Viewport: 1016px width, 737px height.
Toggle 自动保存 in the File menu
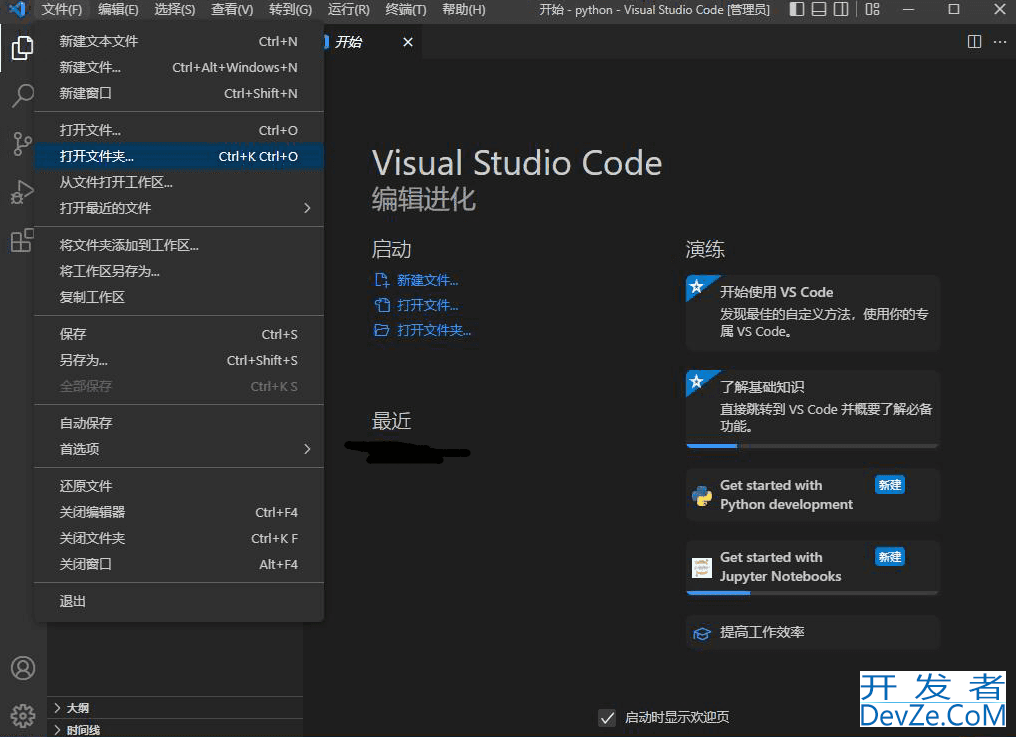point(179,423)
